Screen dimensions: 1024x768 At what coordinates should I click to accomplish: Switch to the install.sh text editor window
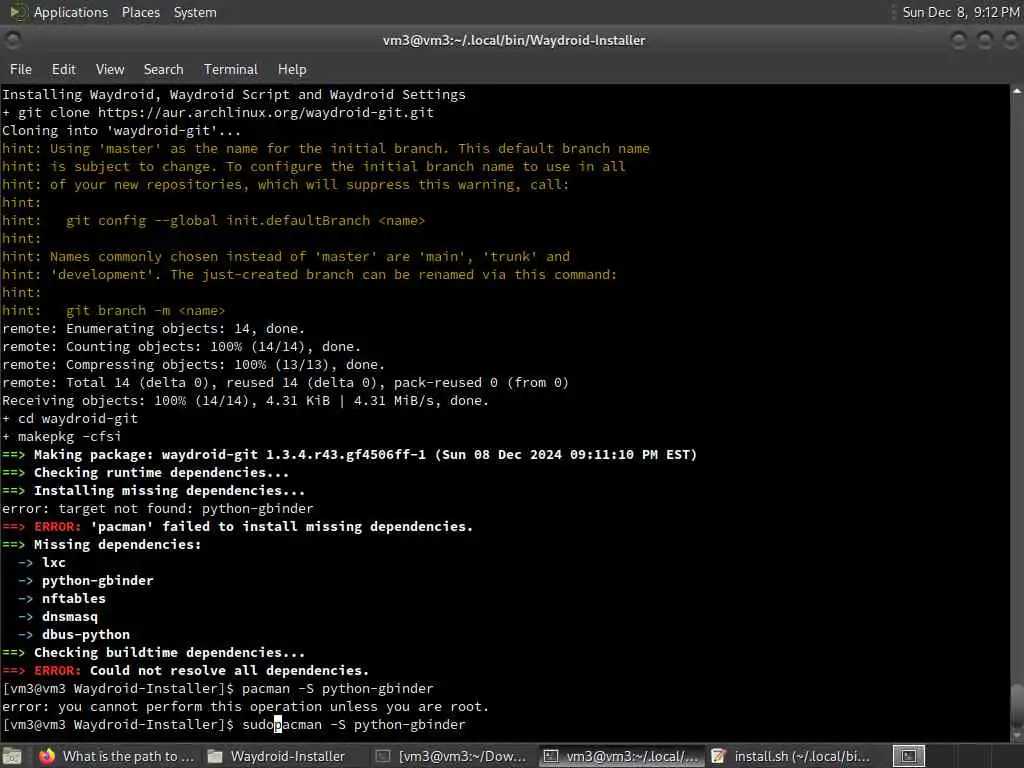click(x=792, y=756)
